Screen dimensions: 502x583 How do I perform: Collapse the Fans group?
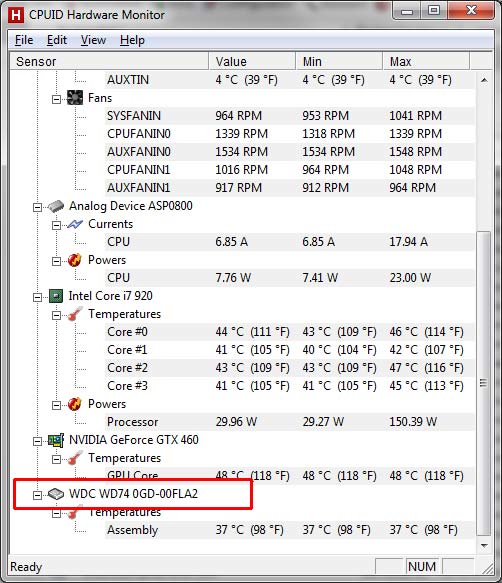click(x=56, y=99)
